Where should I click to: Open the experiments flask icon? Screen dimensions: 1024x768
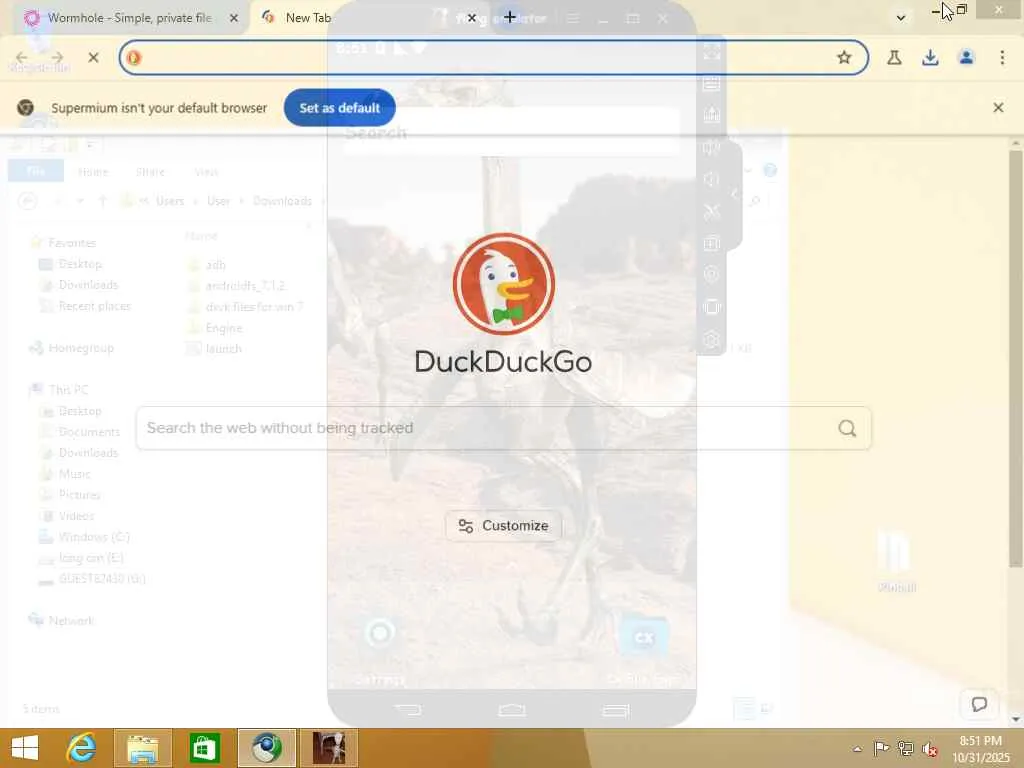[x=894, y=57]
